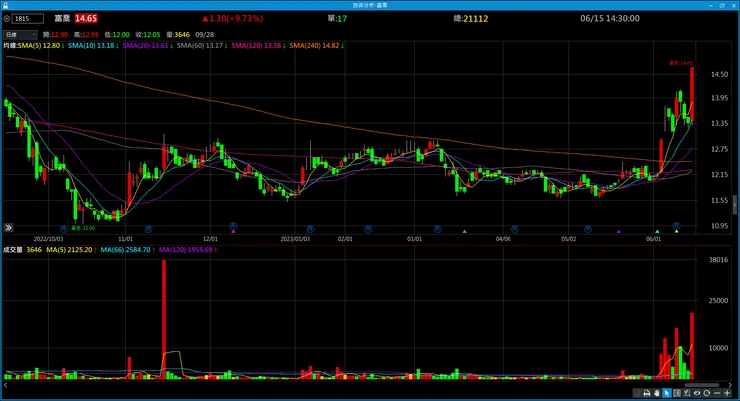The image size is (740, 401).
Task: Click the SMA(60) 13.17 indicator label
Action: coord(202,46)
